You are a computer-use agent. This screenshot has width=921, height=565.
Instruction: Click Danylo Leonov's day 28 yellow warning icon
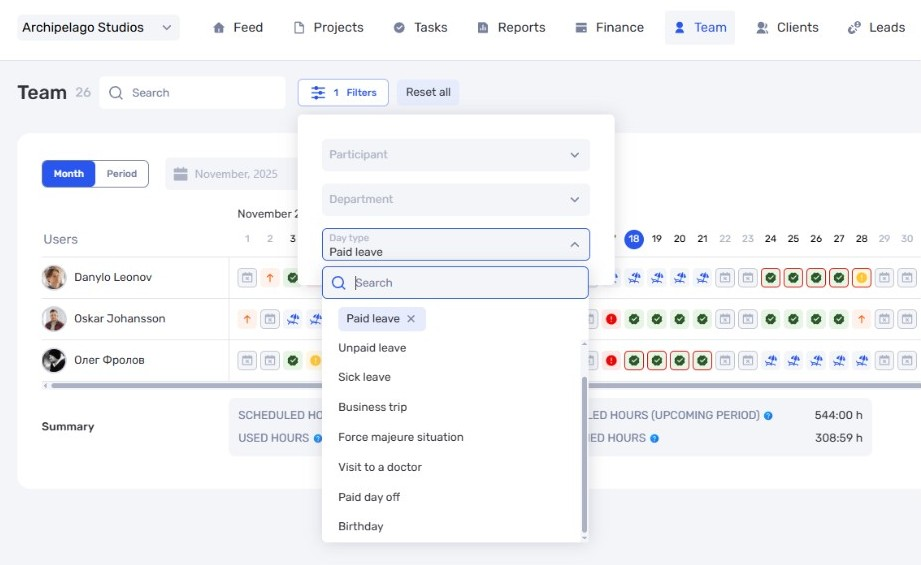(862, 277)
